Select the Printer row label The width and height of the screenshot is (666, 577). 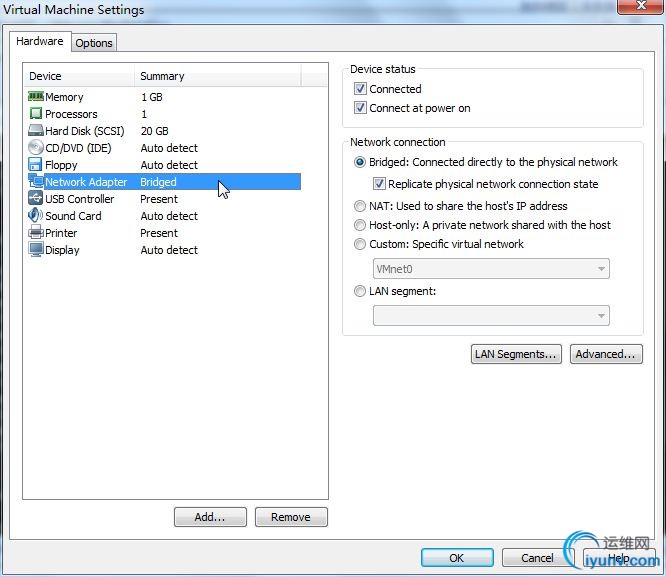[61, 233]
